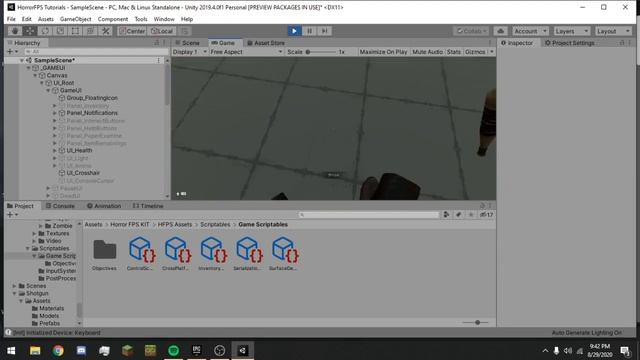Viewport: 640px width, 360px height.
Task: Open custom editor tools icon
Action: click(x=106, y=31)
